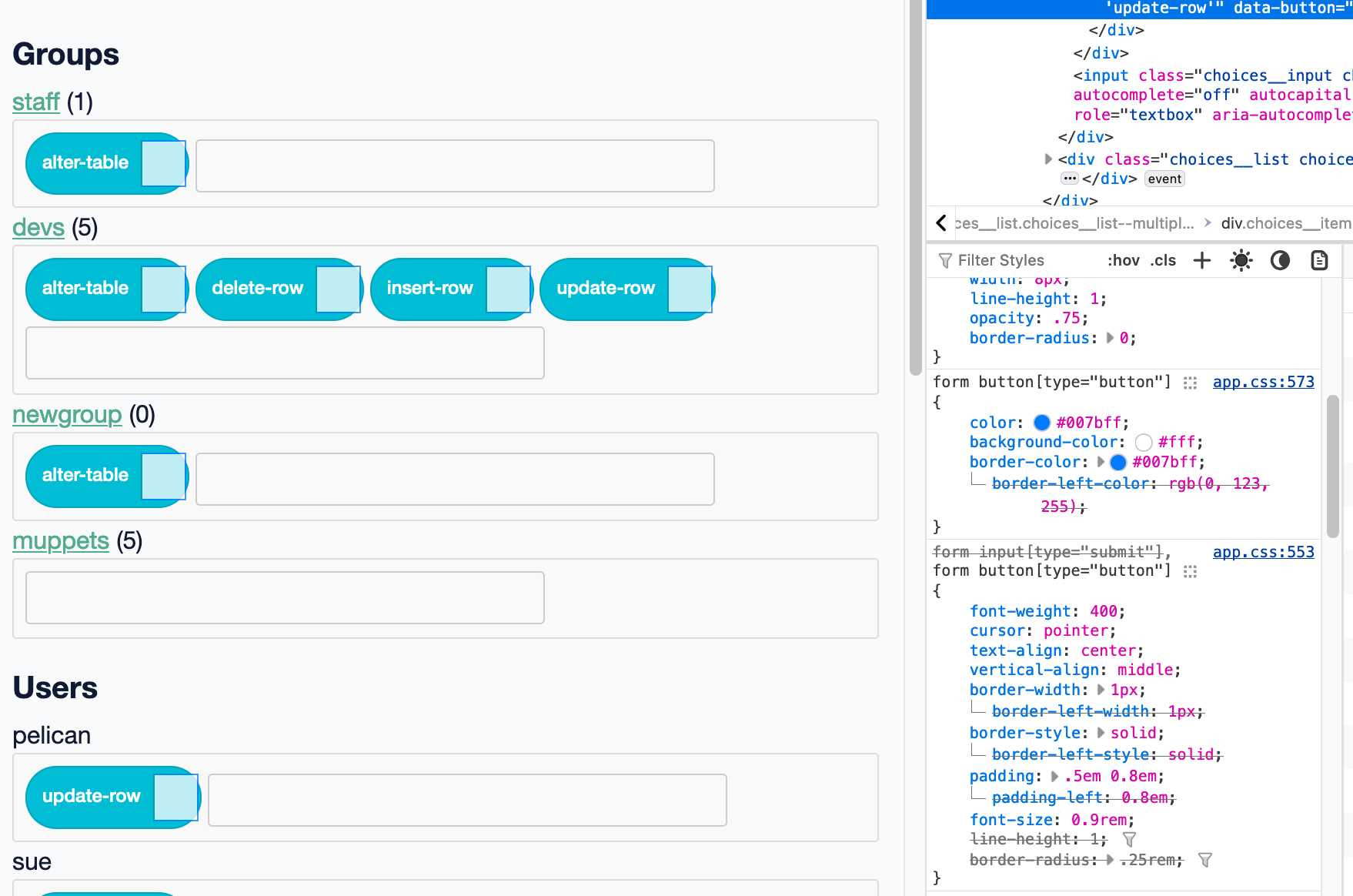Open the newgroup group link
Viewport: 1353px width, 896px height.
click(x=67, y=415)
